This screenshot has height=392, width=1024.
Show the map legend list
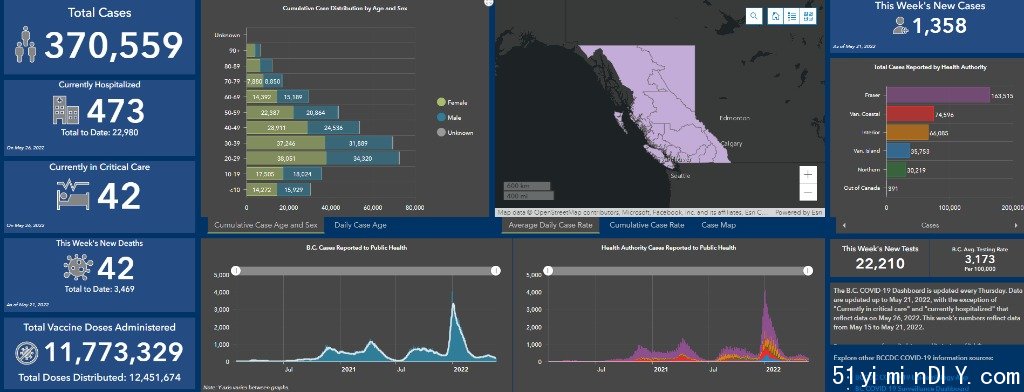pos(792,16)
